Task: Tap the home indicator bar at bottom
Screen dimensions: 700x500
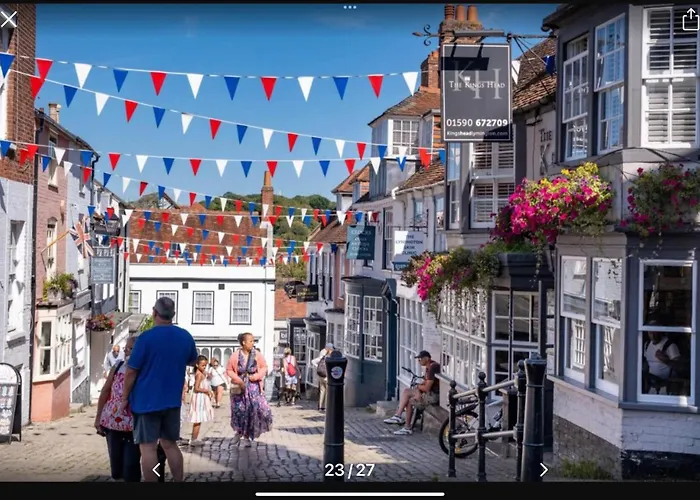Action: point(350,494)
